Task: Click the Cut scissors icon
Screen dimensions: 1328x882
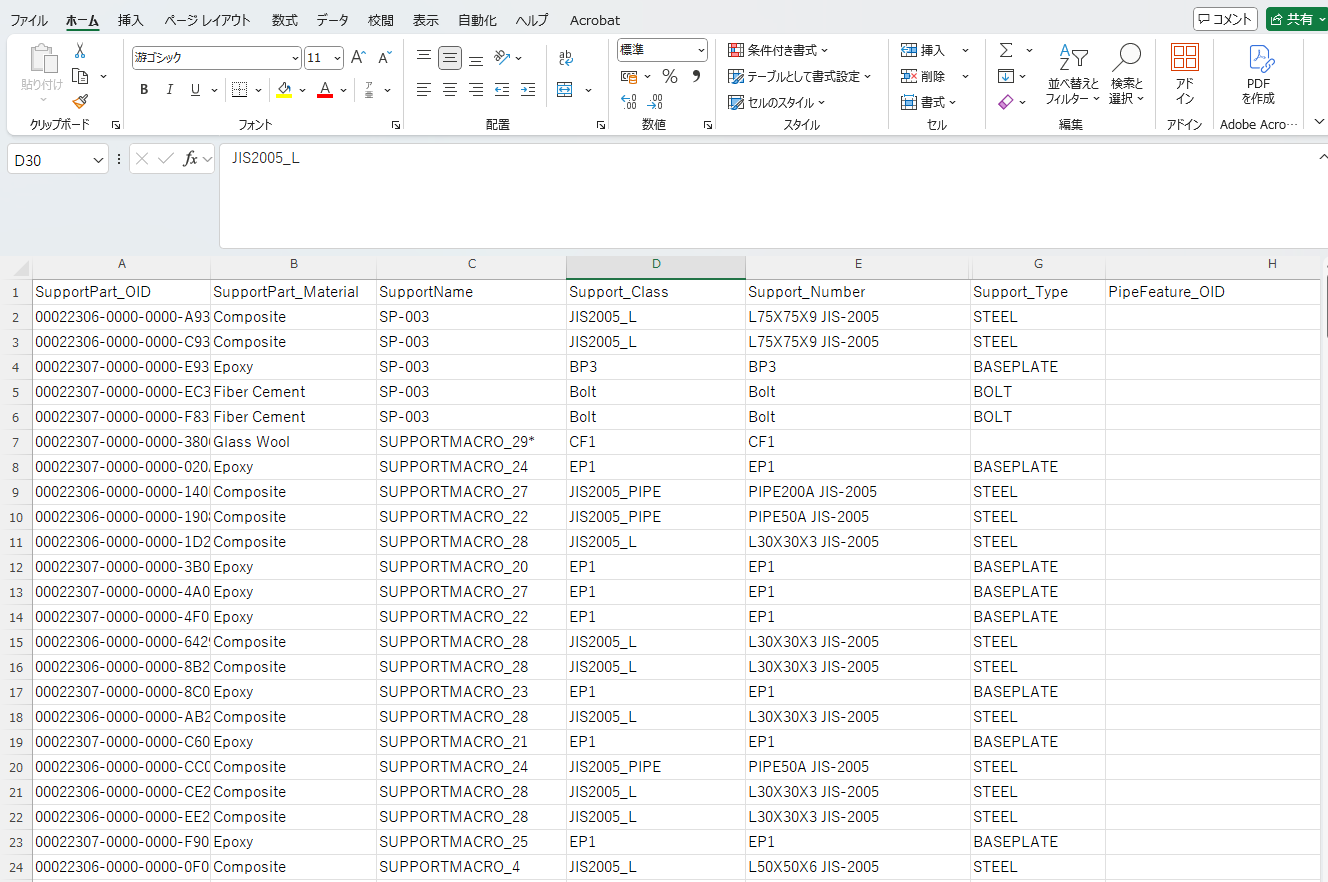Action: [x=80, y=51]
